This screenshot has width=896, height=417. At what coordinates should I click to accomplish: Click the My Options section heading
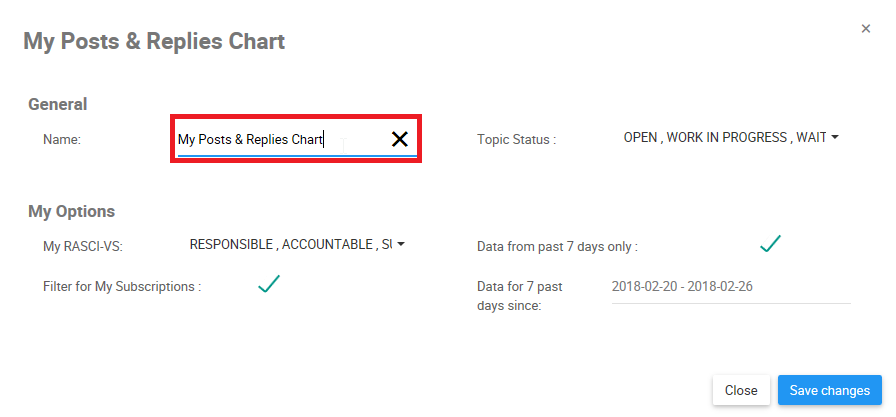(72, 212)
